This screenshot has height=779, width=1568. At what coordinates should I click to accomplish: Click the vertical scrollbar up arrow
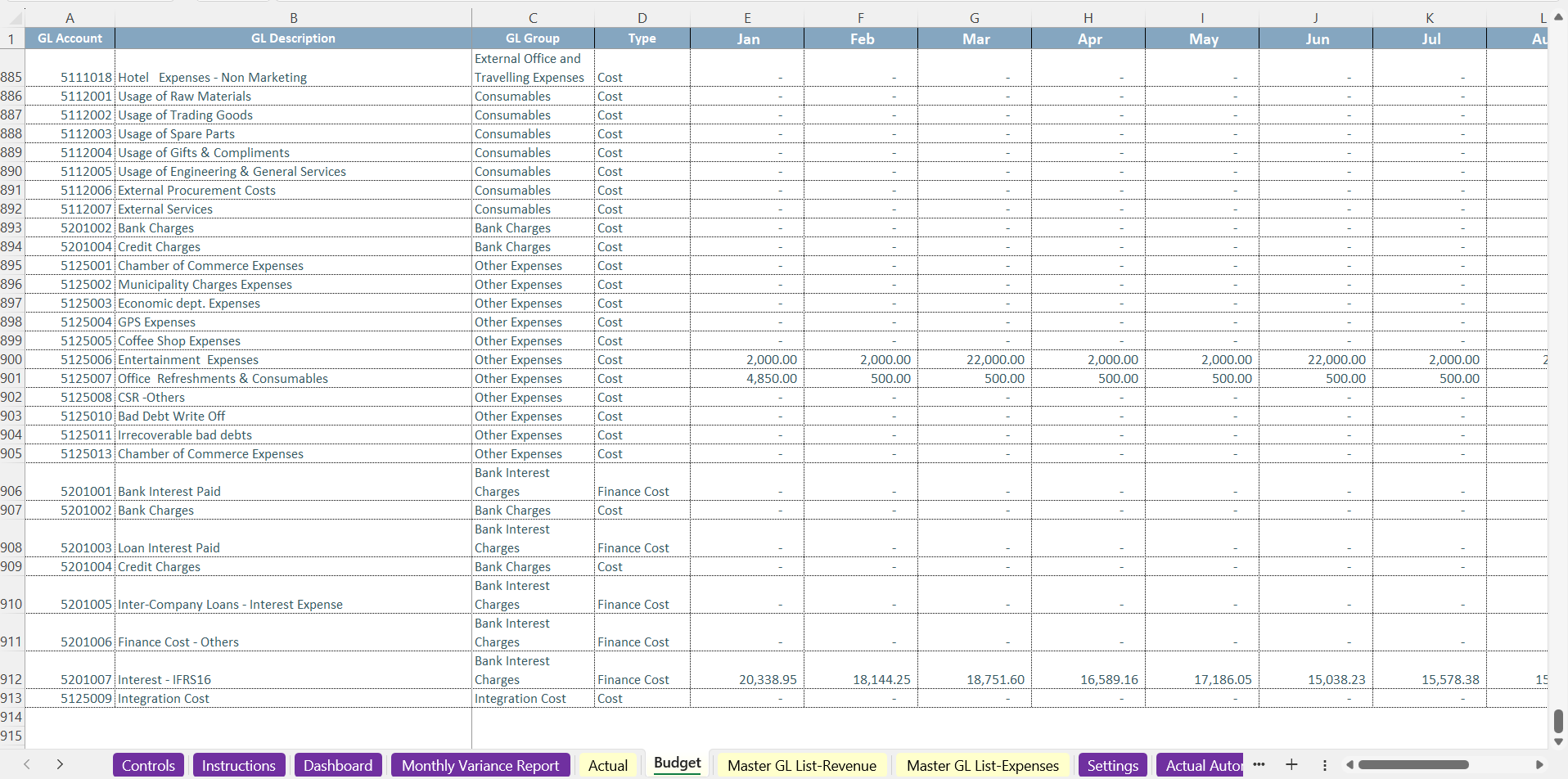tap(1557, 15)
